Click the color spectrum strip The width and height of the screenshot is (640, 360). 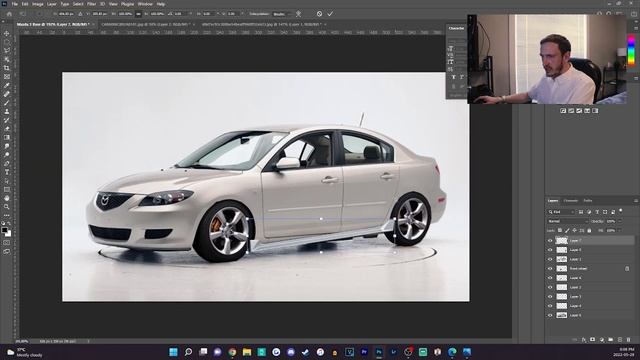[x=631, y=50]
